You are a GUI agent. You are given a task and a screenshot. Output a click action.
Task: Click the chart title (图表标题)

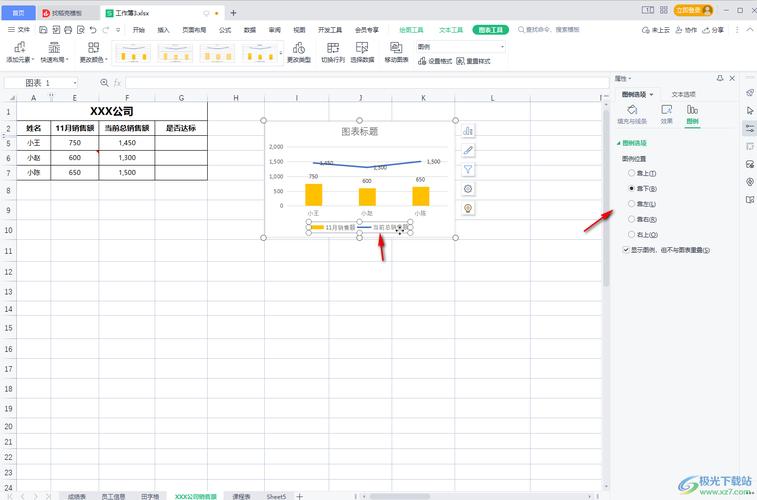coord(360,131)
